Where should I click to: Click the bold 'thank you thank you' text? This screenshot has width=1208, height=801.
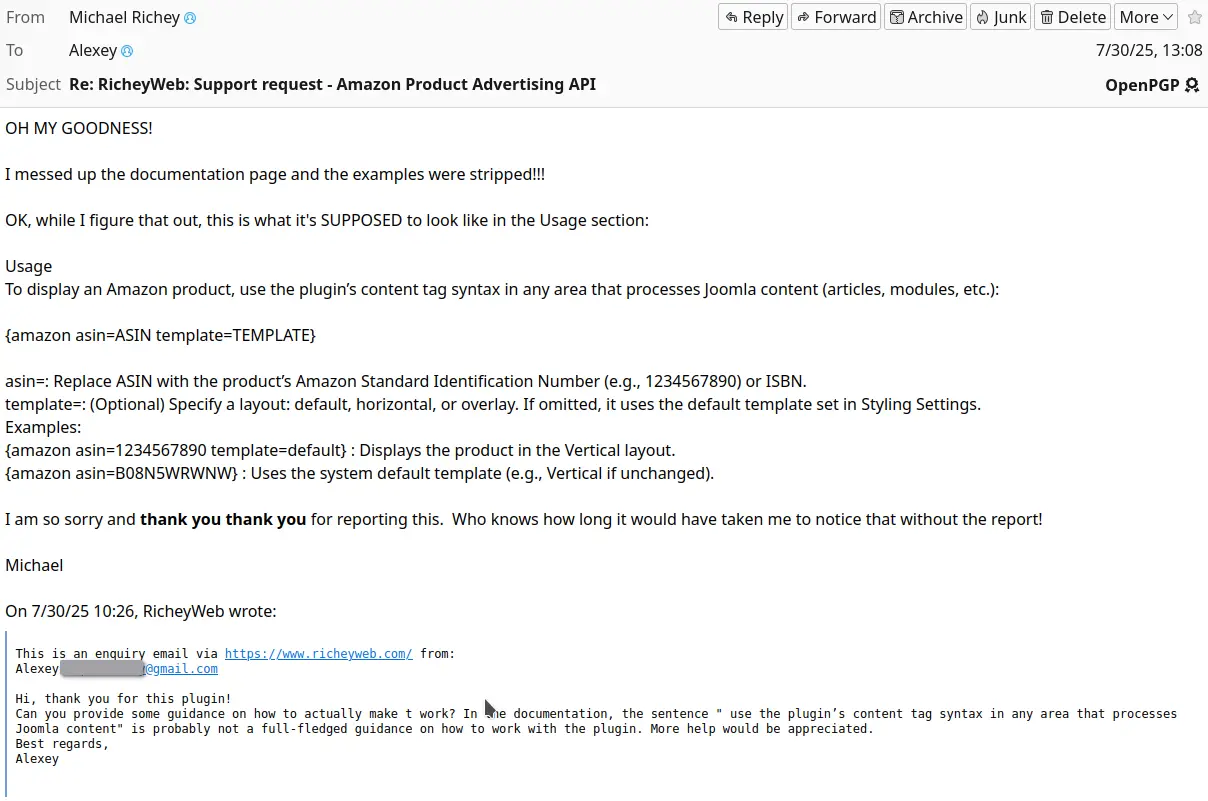223,519
